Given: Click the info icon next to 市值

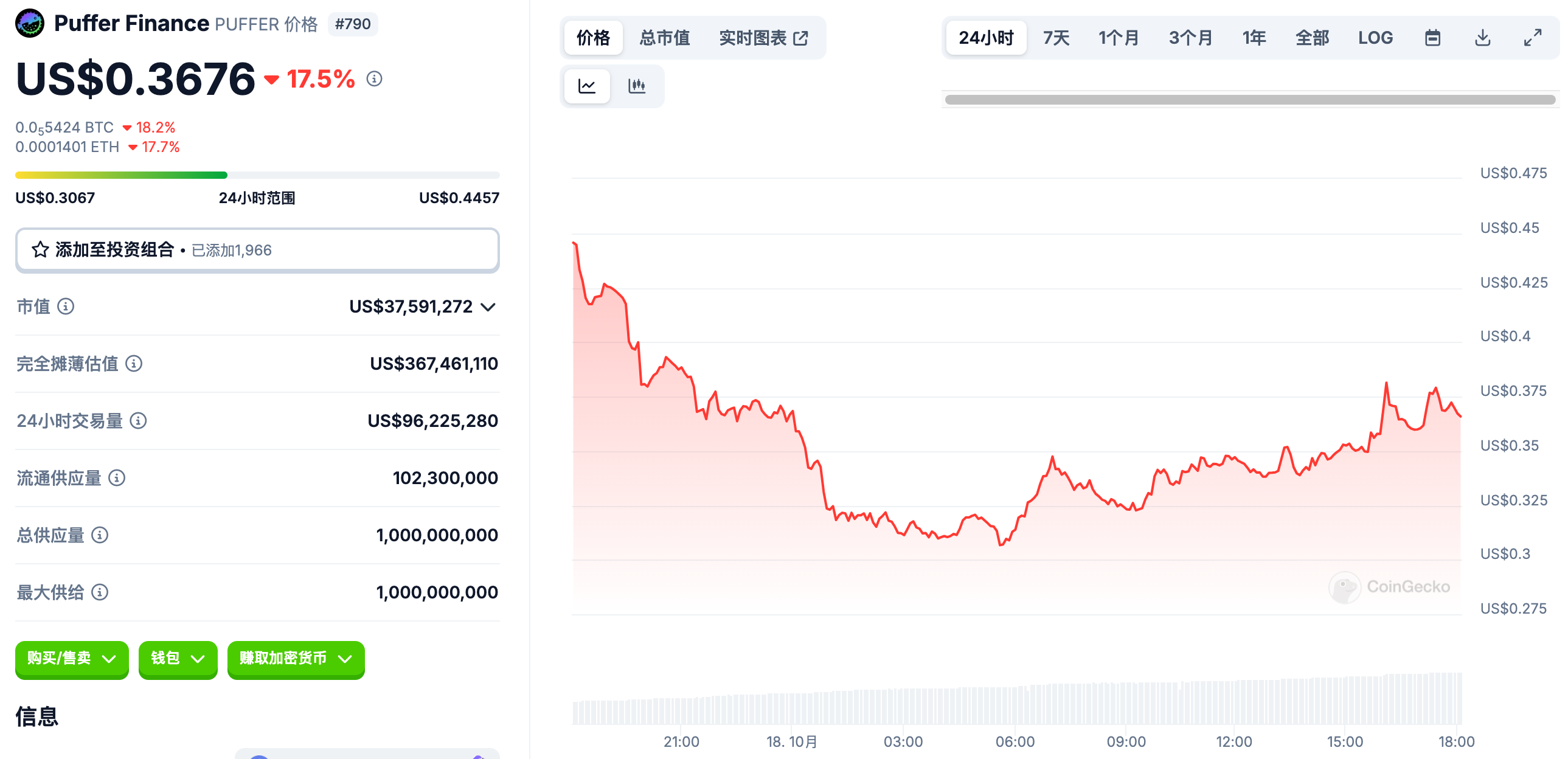Looking at the screenshot, I should (66, 306).
